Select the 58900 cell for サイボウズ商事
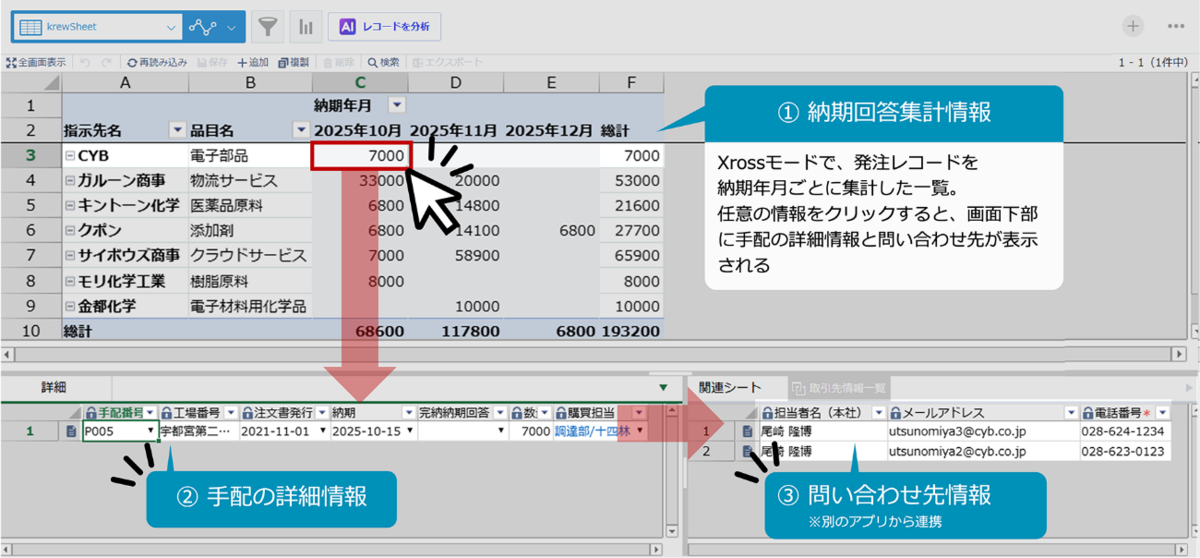Screen dimensions: 1200x558 (x=456, y=255)
